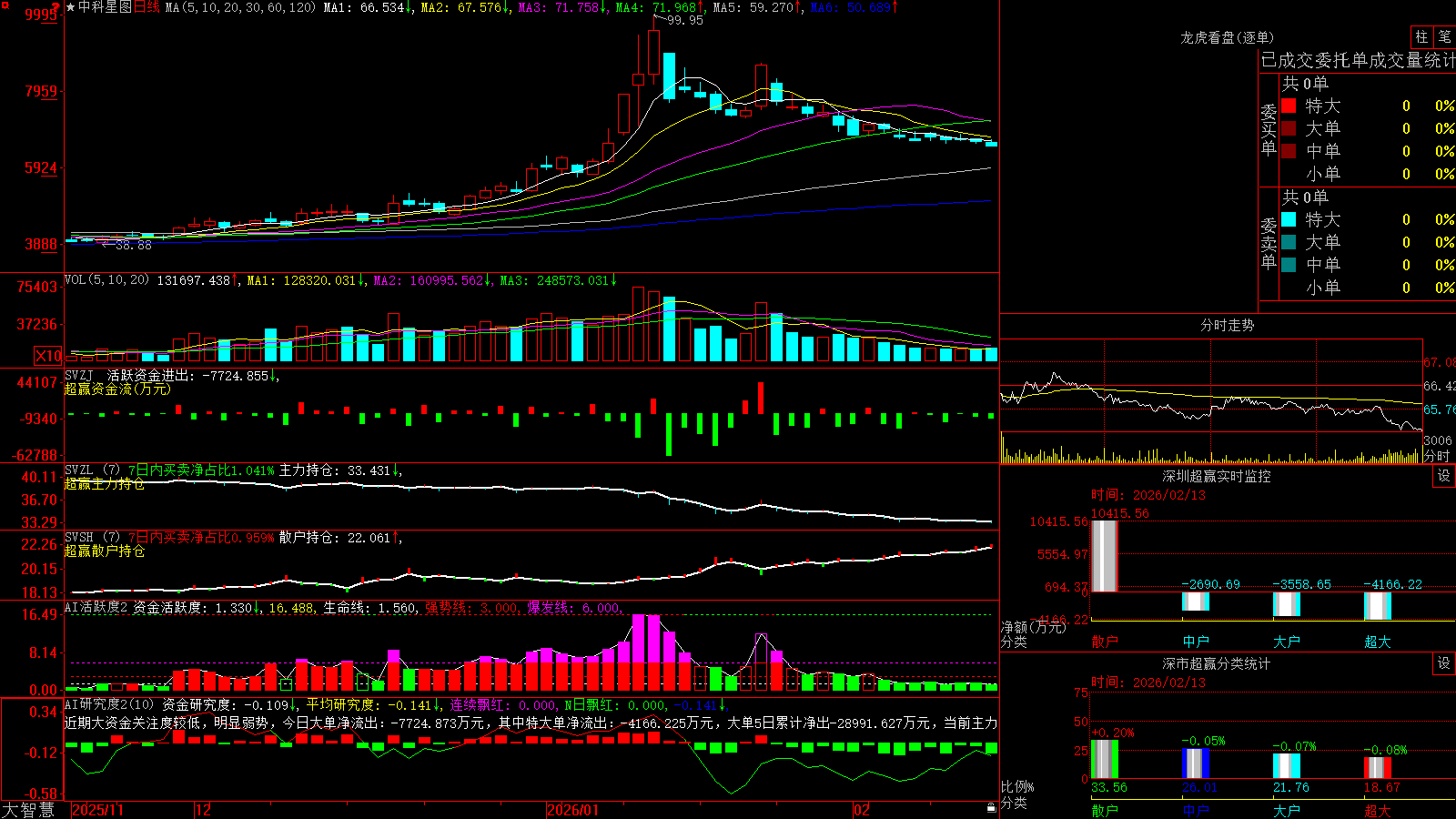1456x819 pixels.
Task: Click the X10 volume scale box
Action: pyautogui.click(x=48, y=357)
